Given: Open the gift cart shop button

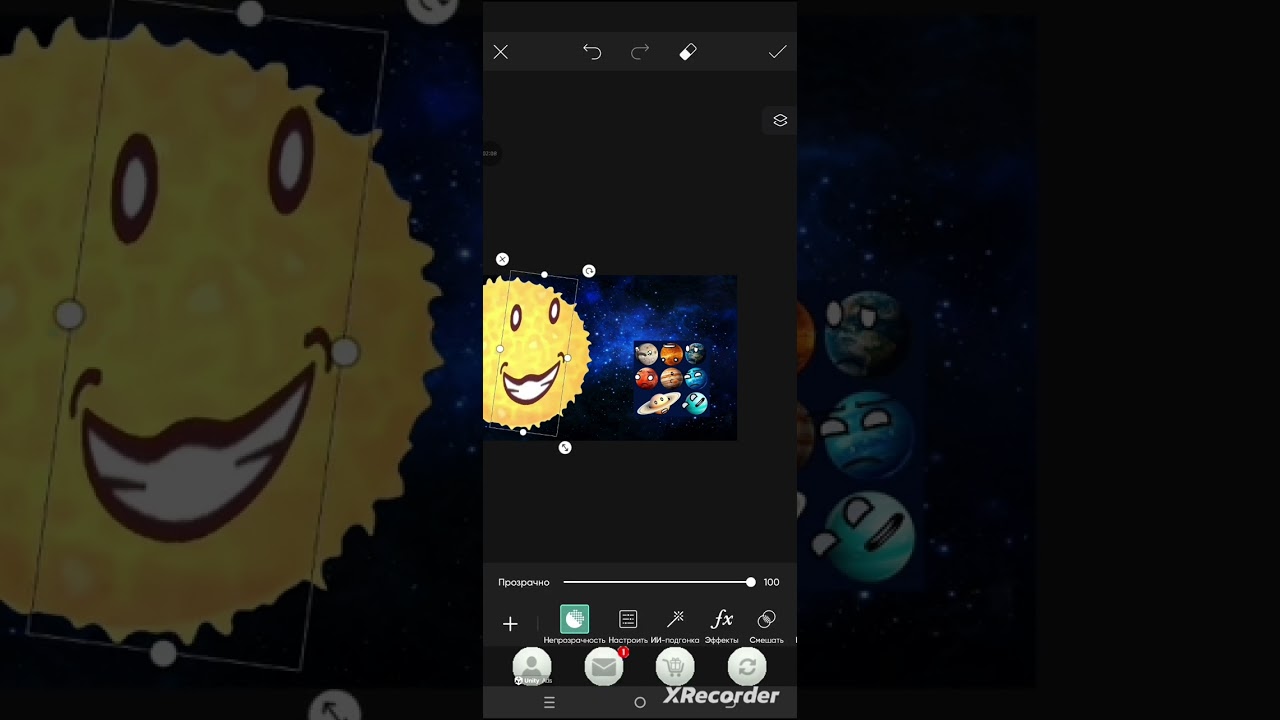Looking at the screenshot, I should click(675, 667).
